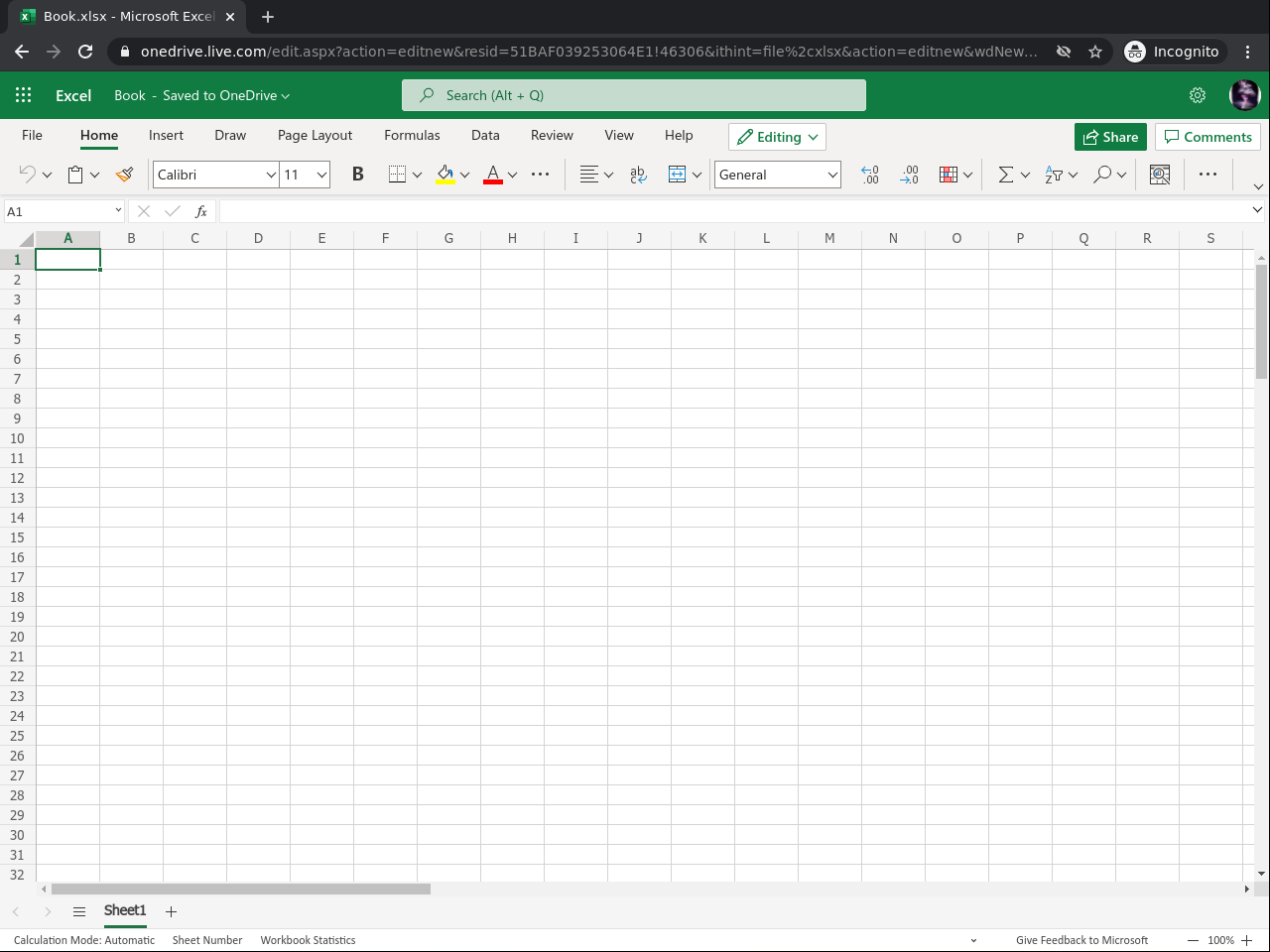Click the Share button
This screenshot has width=1270, height=952.
point(1110,137)
